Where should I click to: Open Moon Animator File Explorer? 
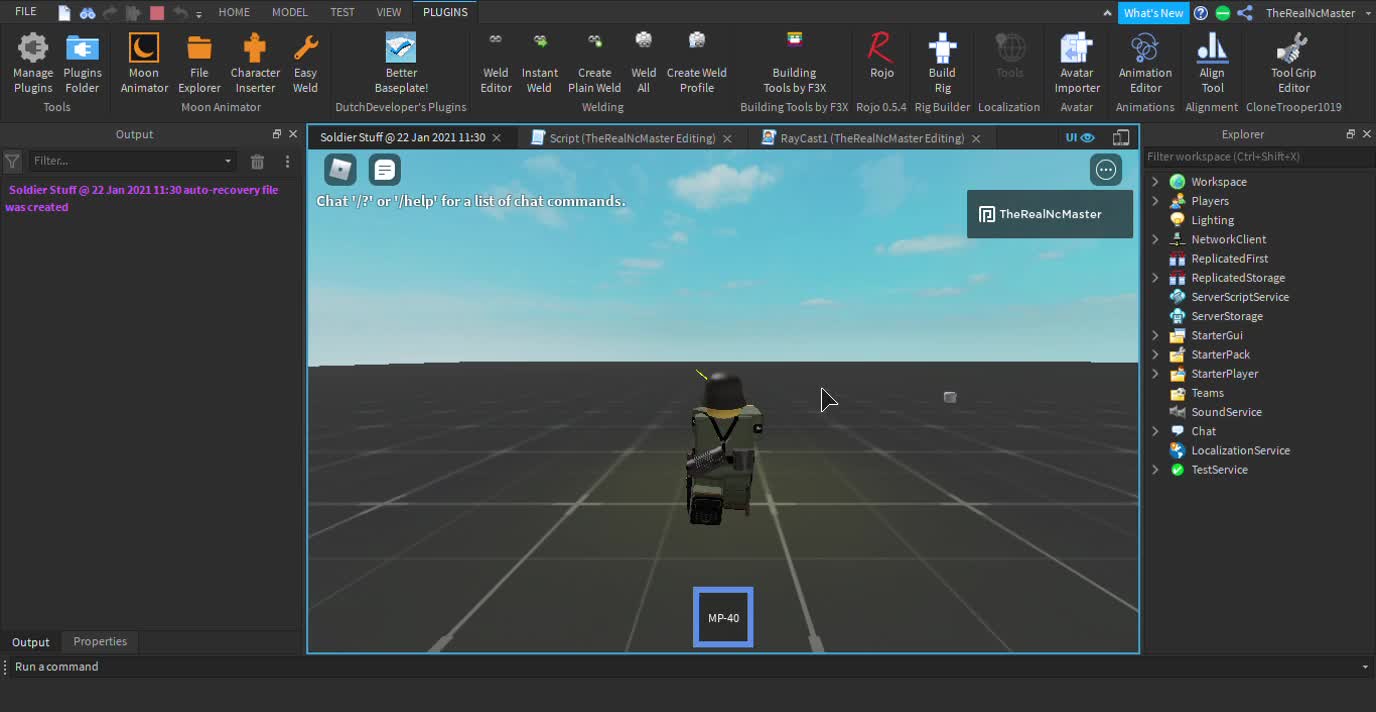point(199,64)
